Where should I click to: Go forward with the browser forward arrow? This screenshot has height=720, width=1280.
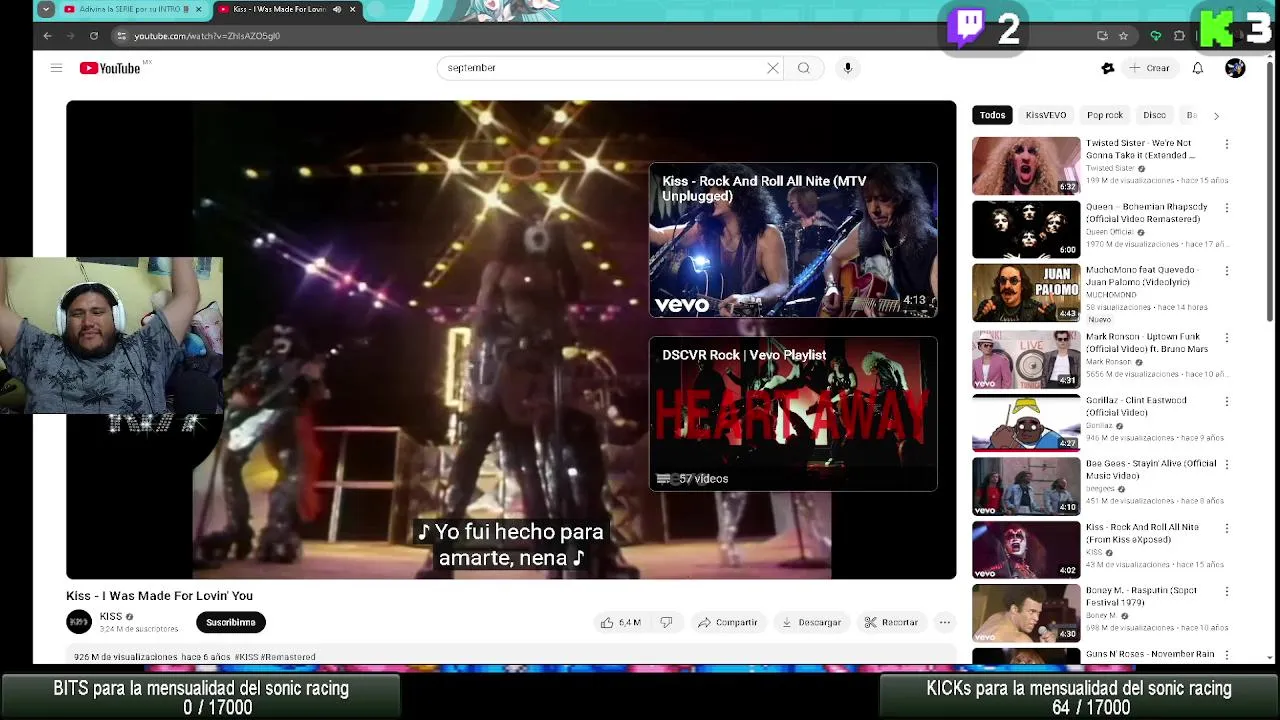(71, 36)
